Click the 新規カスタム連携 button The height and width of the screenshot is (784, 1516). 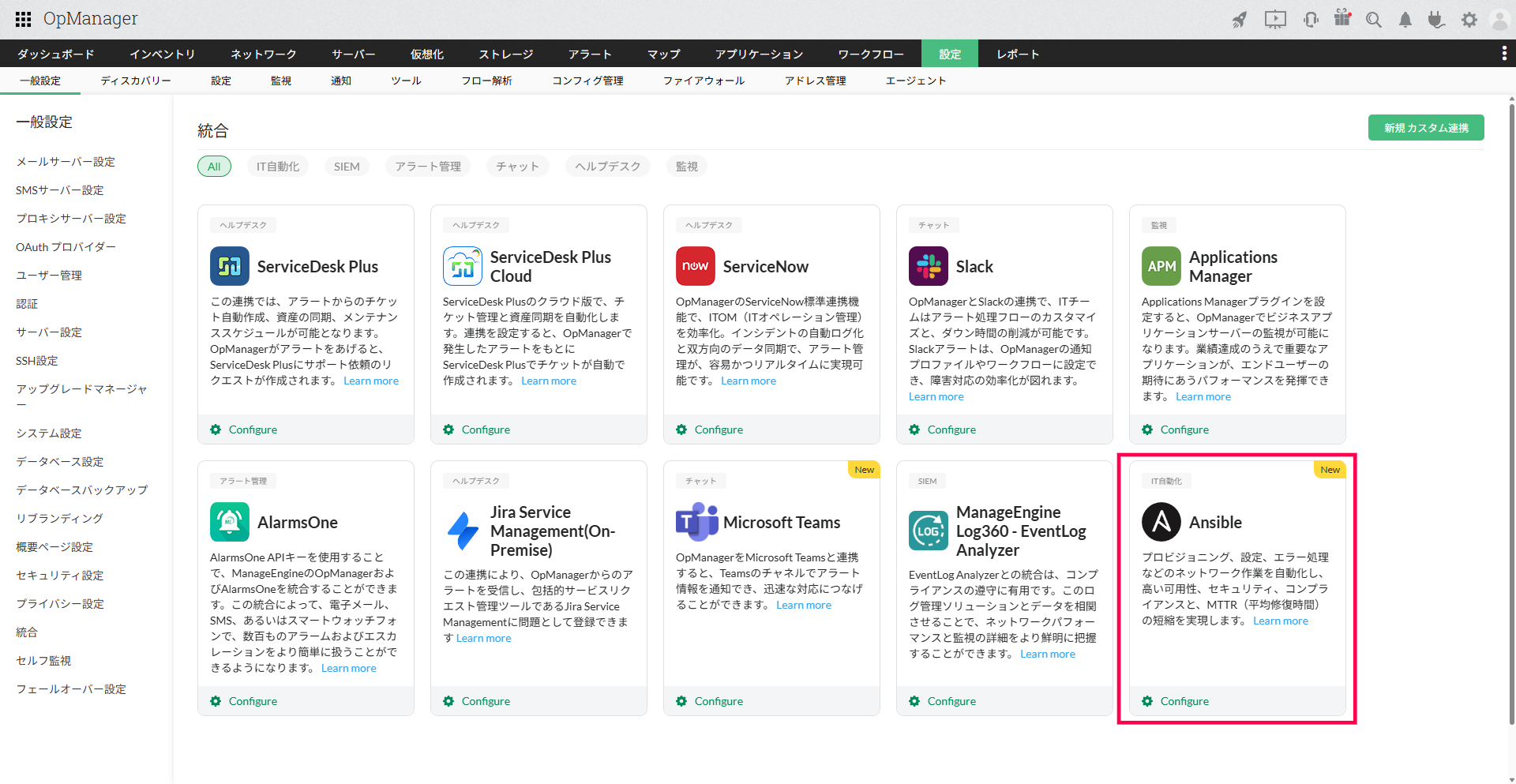(x=1425, y=128)
